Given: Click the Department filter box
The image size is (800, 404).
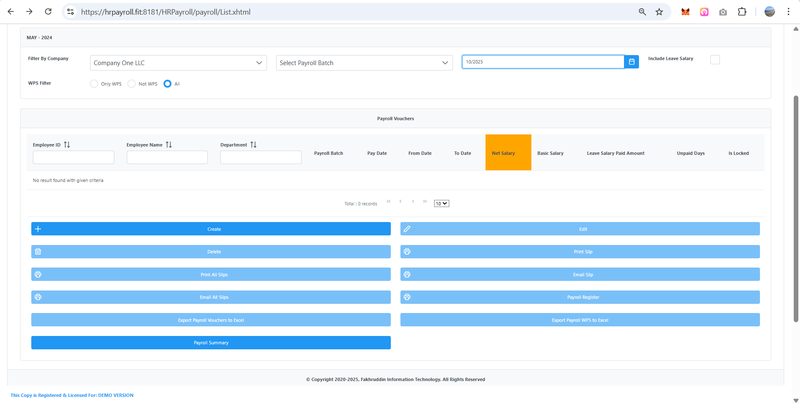Looking at the screenshot, I should pyautogui.click(x=261, y=157).
